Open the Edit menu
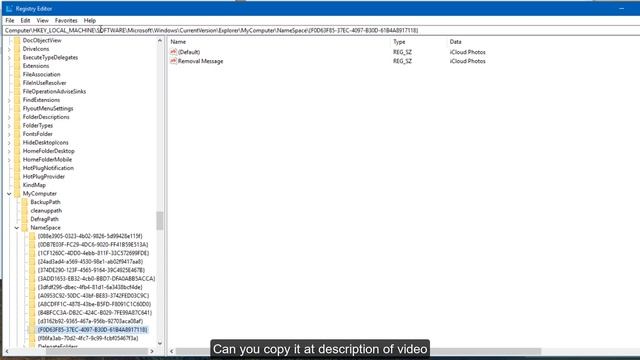The height and width of the screenshot is (360, 640). (25, 20)
